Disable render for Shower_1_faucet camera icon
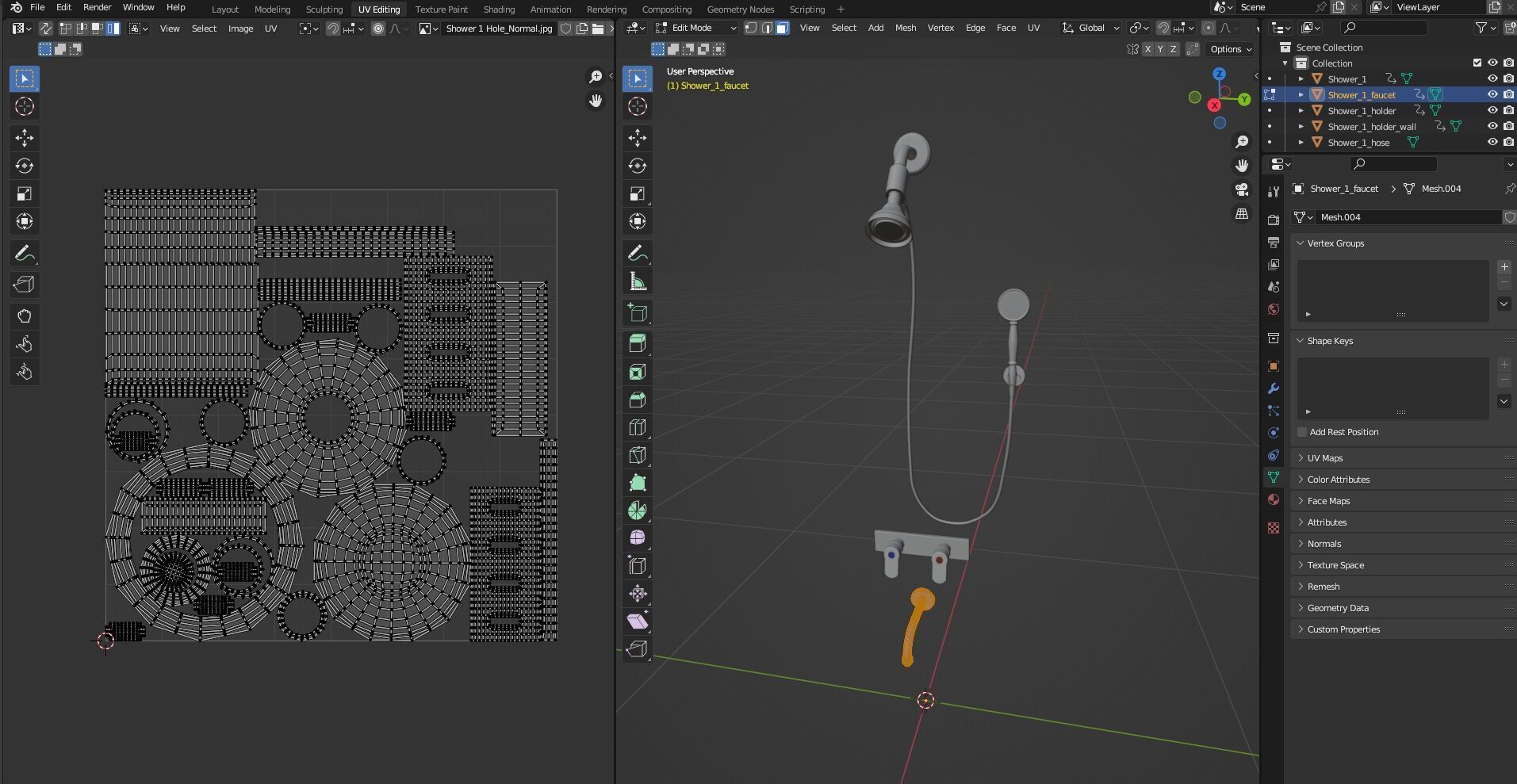The width and height of the screenshot is (1517, 784). (1508, 94)
